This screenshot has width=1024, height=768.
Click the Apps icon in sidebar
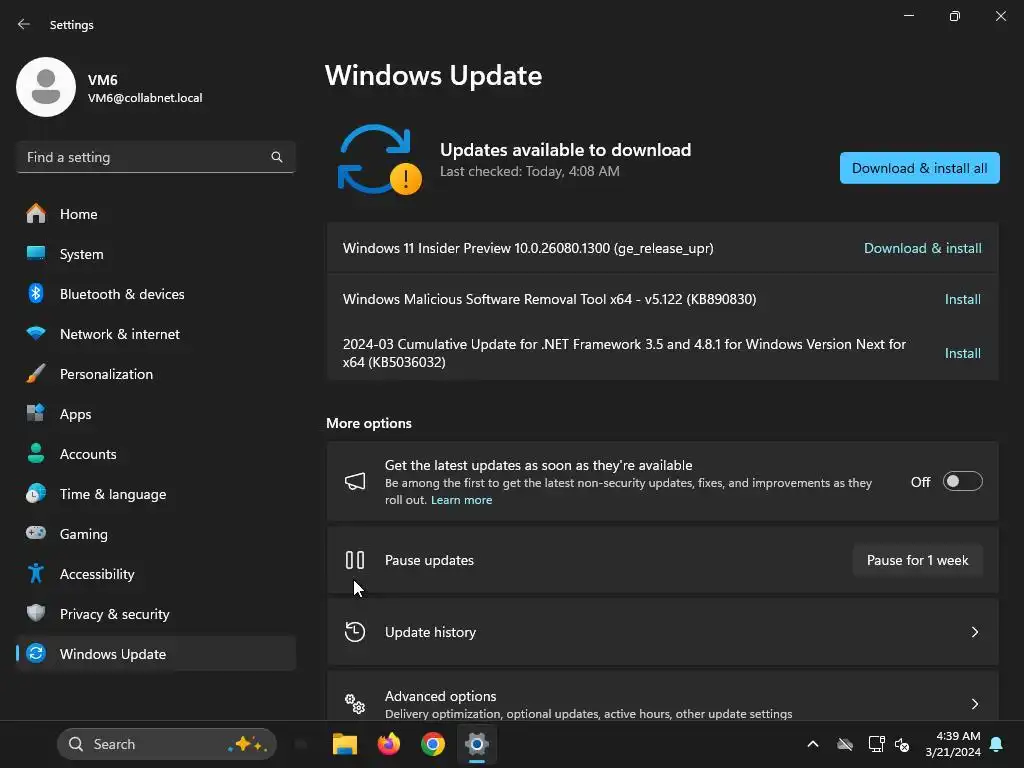point(36,413)
